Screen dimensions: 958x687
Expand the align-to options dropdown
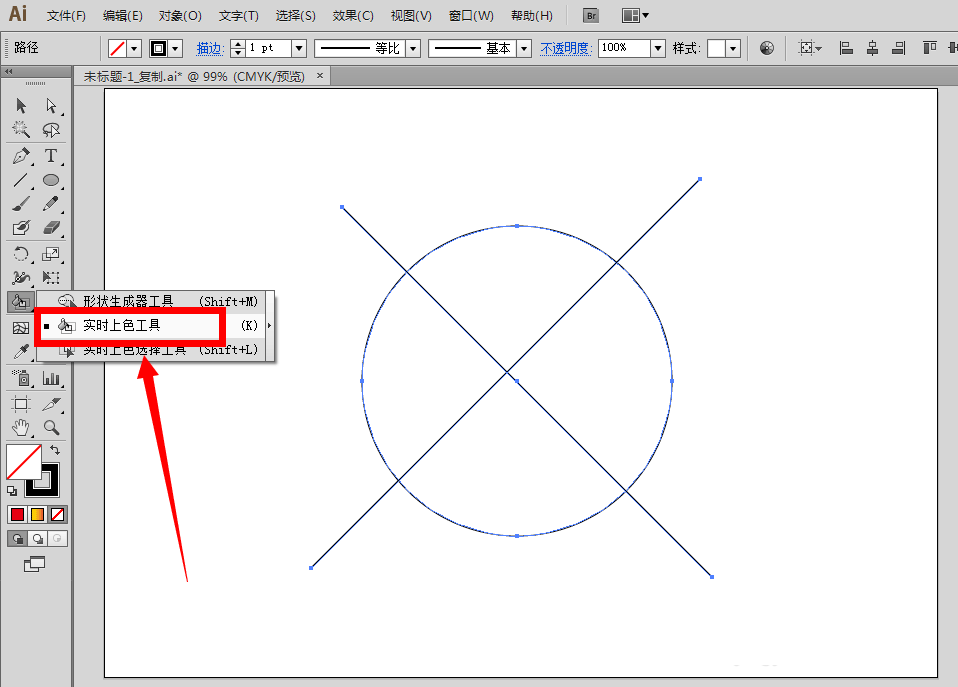[819, 48]
